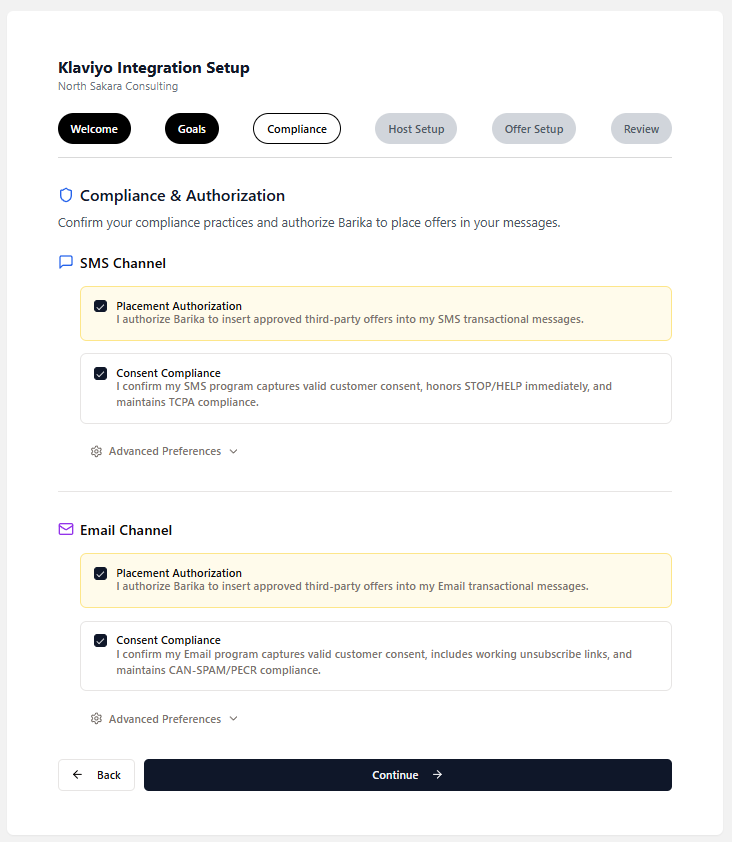Click the shield icon beside Compliance & Authorization
This screenshot has height=842, width=732.
tap(66, 195)
